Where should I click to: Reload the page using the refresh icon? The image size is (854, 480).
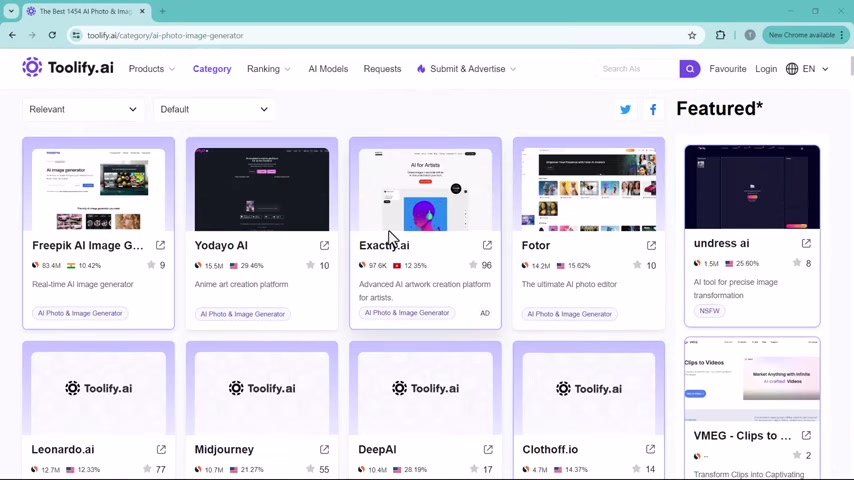pyautogui.click(x=52, y=35)
